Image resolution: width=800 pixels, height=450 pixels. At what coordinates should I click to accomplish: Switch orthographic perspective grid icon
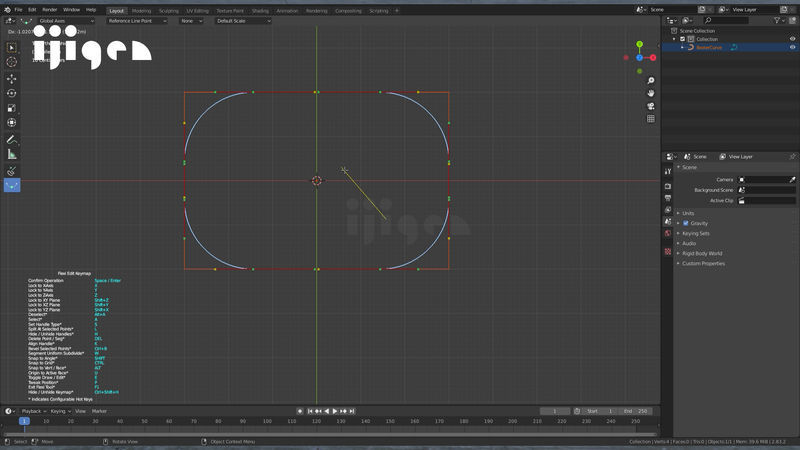click(651, 119)
